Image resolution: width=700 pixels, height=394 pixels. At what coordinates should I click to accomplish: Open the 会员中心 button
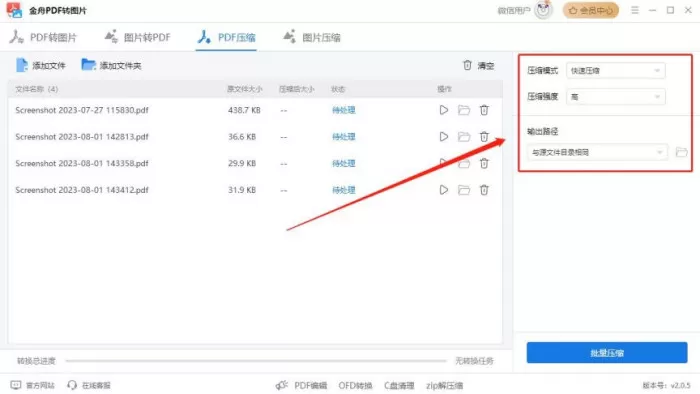pyautogui.click(x=591, y=10)
